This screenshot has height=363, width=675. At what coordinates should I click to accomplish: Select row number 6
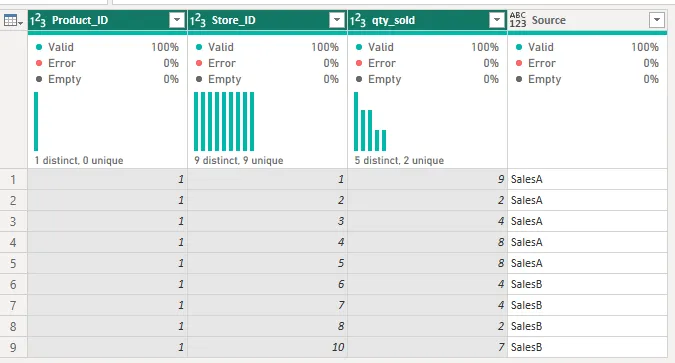click(x=13, y=284)
